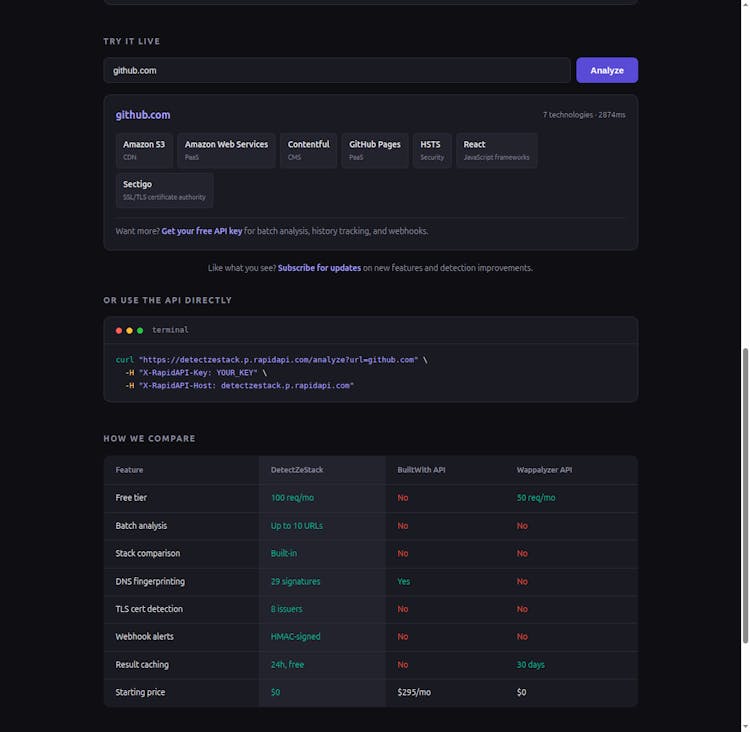Click the OR USE THE API DIRECTLY heading
Viewport: 750px width, 732px height.
click(167, 300)
